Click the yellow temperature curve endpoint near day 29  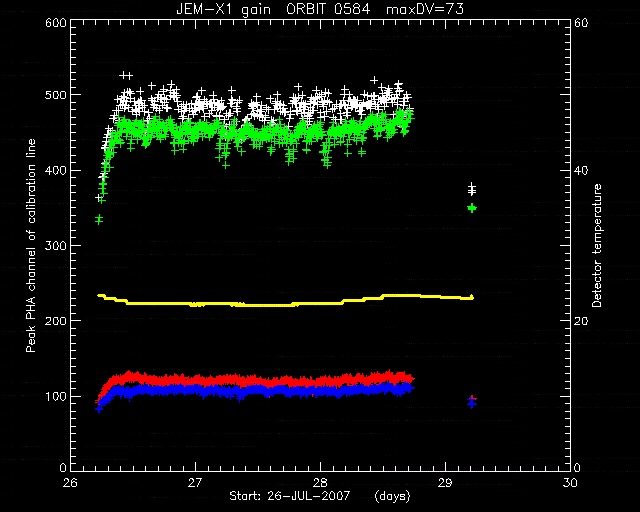coord(472,297)
